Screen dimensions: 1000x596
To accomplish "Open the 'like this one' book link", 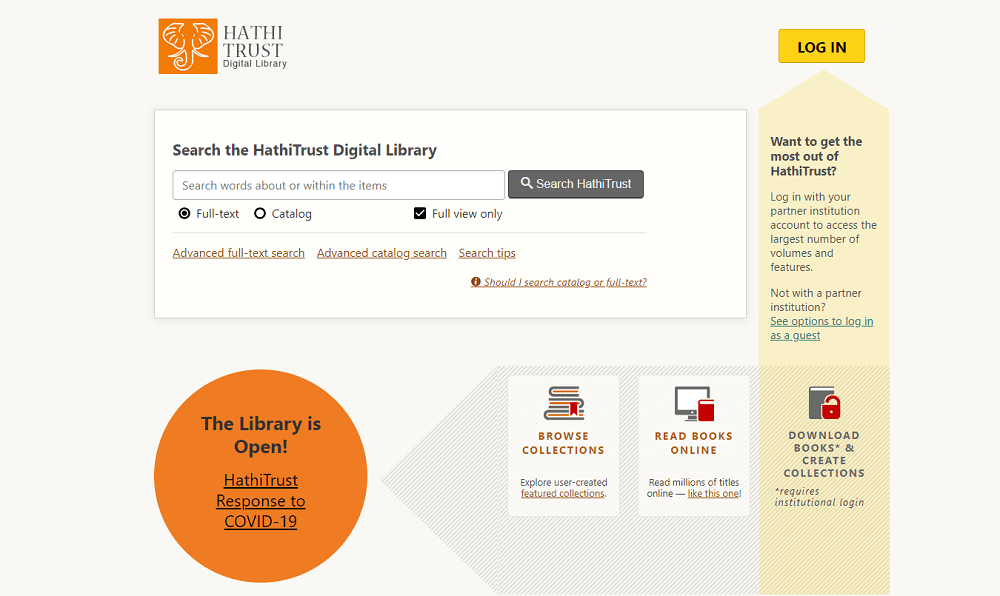I will (x=713, y=493).
